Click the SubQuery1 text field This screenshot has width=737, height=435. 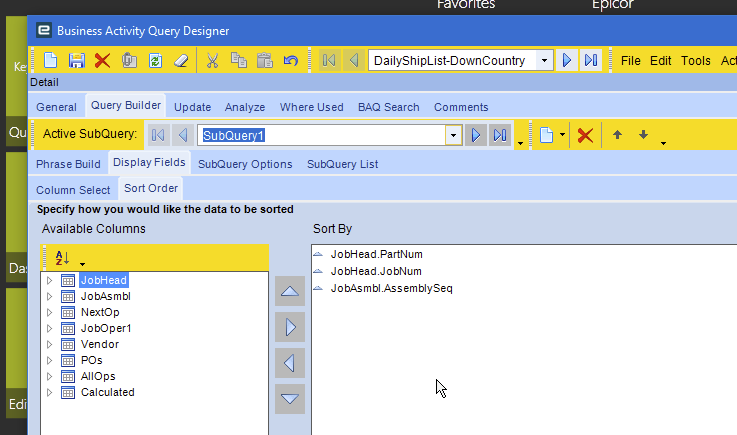(x=321, y=135)
